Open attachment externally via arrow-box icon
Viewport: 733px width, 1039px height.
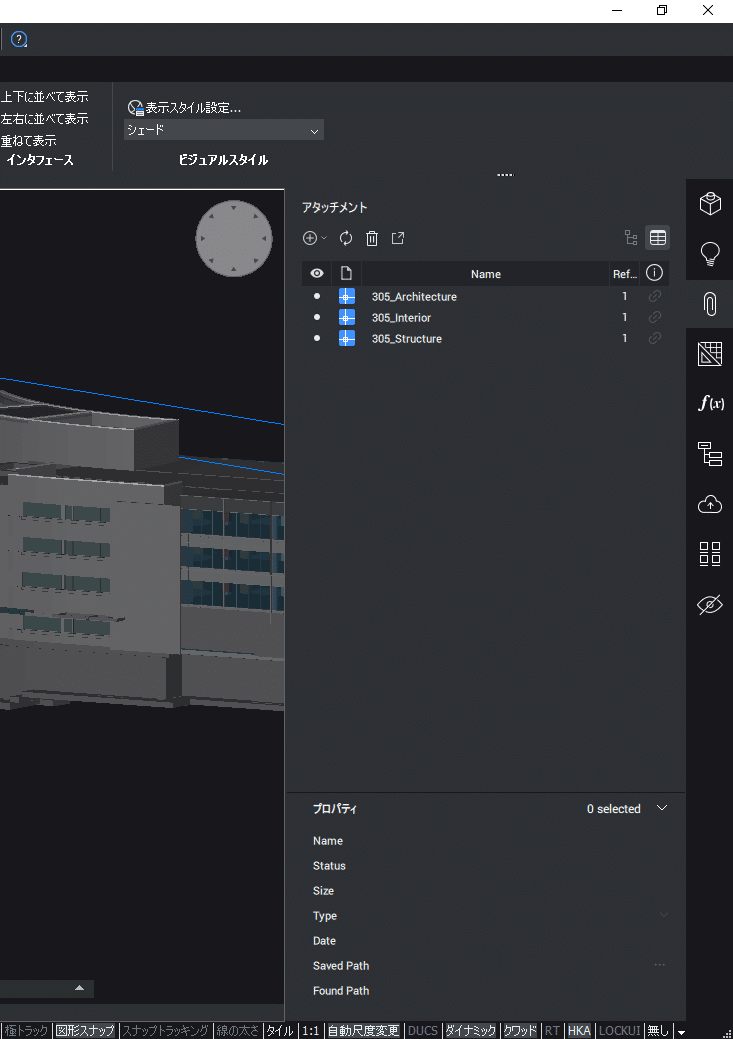coord(398,238)
